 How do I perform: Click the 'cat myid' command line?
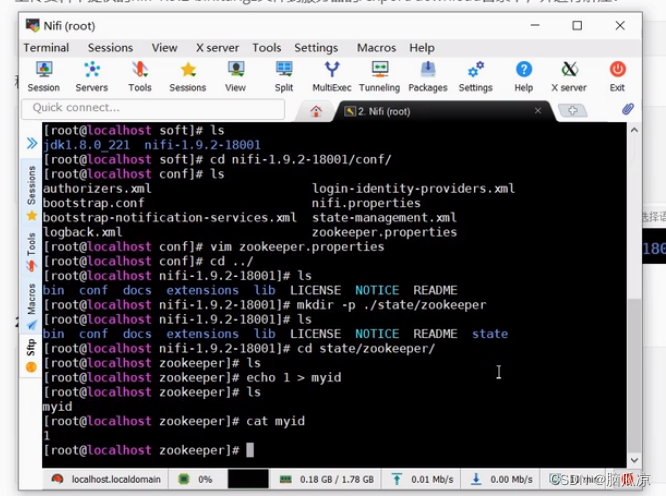click(x=275, y=421)
